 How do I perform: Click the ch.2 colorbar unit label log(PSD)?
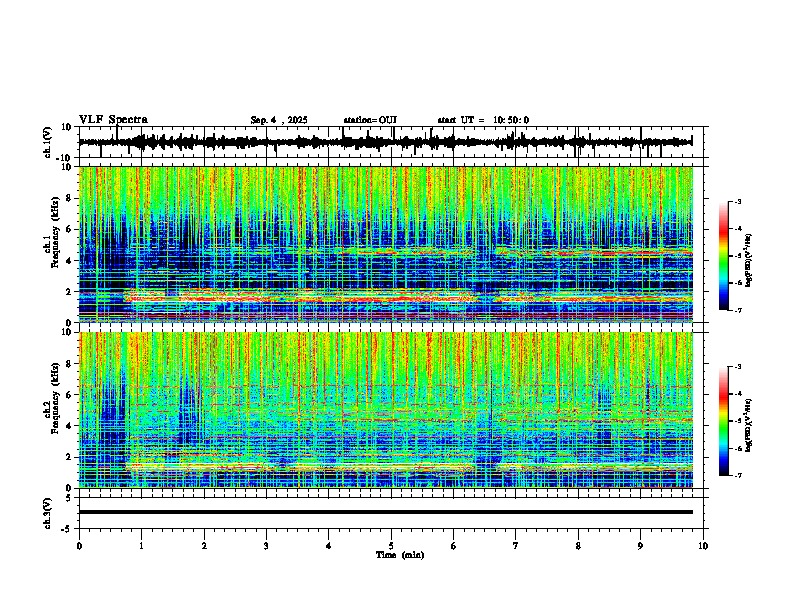pos(749,424)
